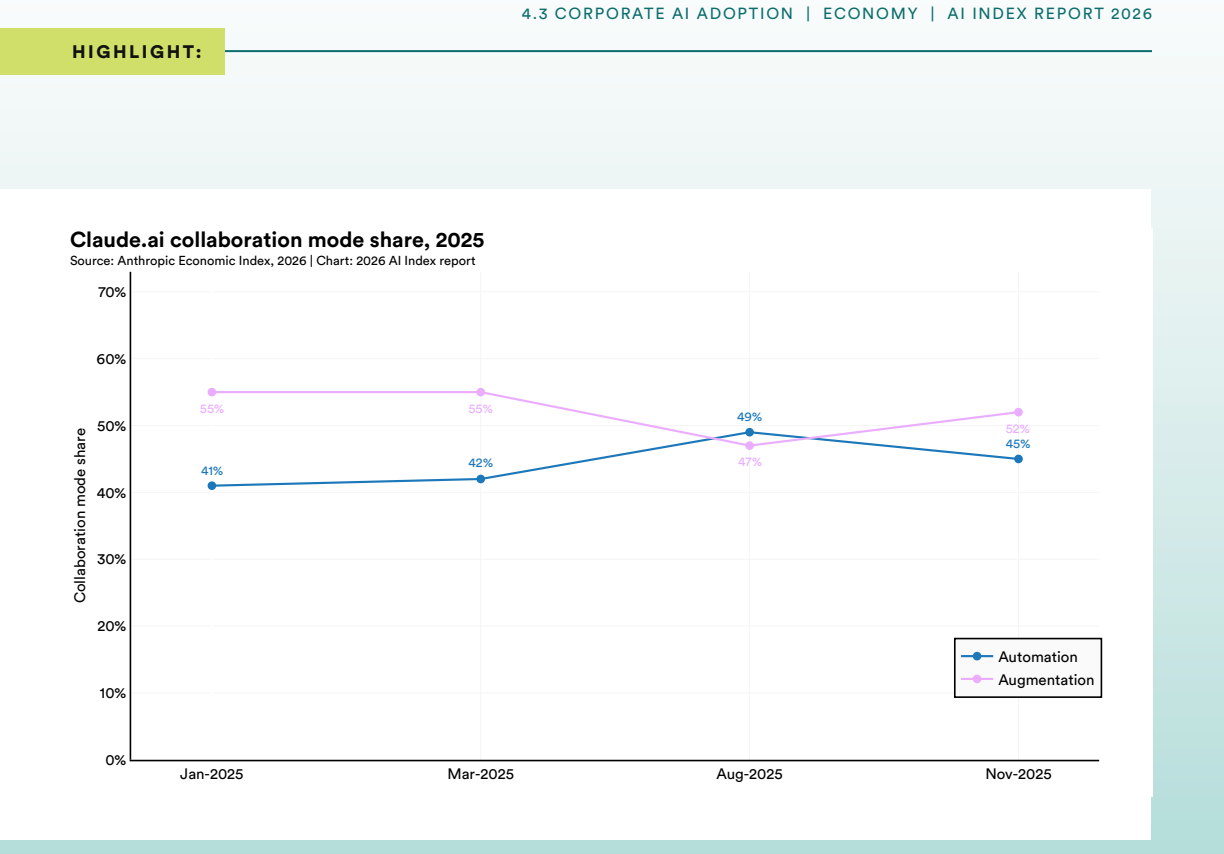1224x854 pixels.
Task: Click the Jan-2025 x-axis label
Action: tap(212, 775)
